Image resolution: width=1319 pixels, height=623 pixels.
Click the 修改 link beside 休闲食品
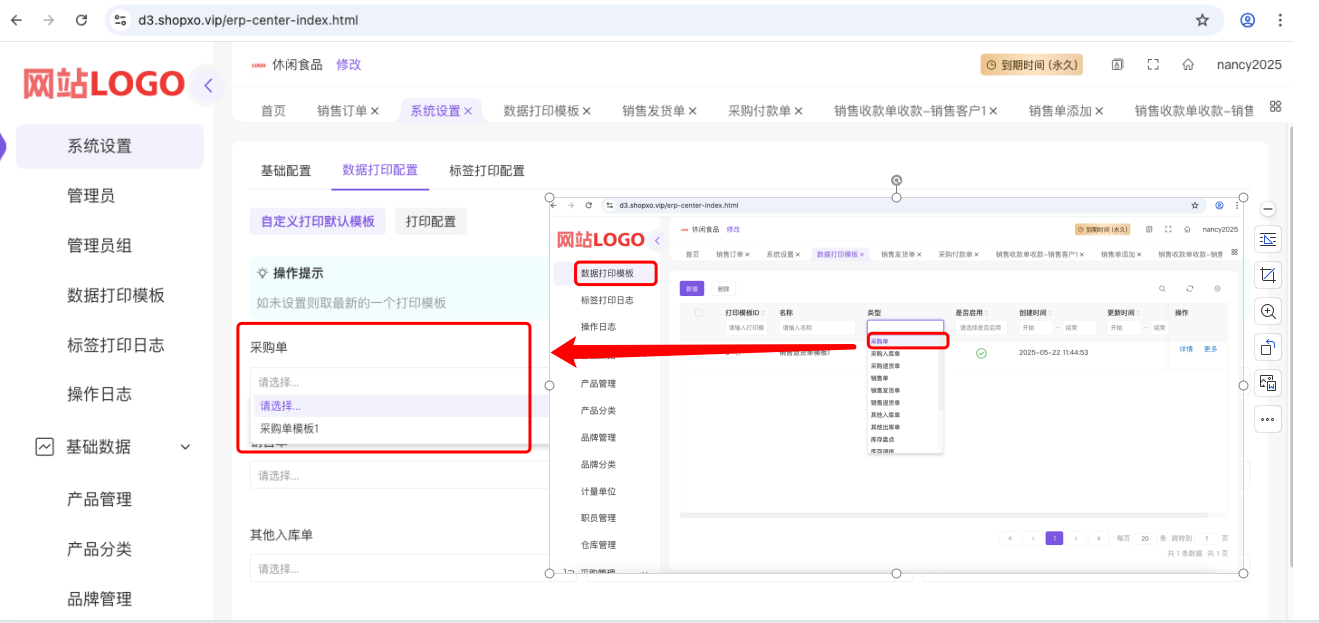click(x=348, y=64)
